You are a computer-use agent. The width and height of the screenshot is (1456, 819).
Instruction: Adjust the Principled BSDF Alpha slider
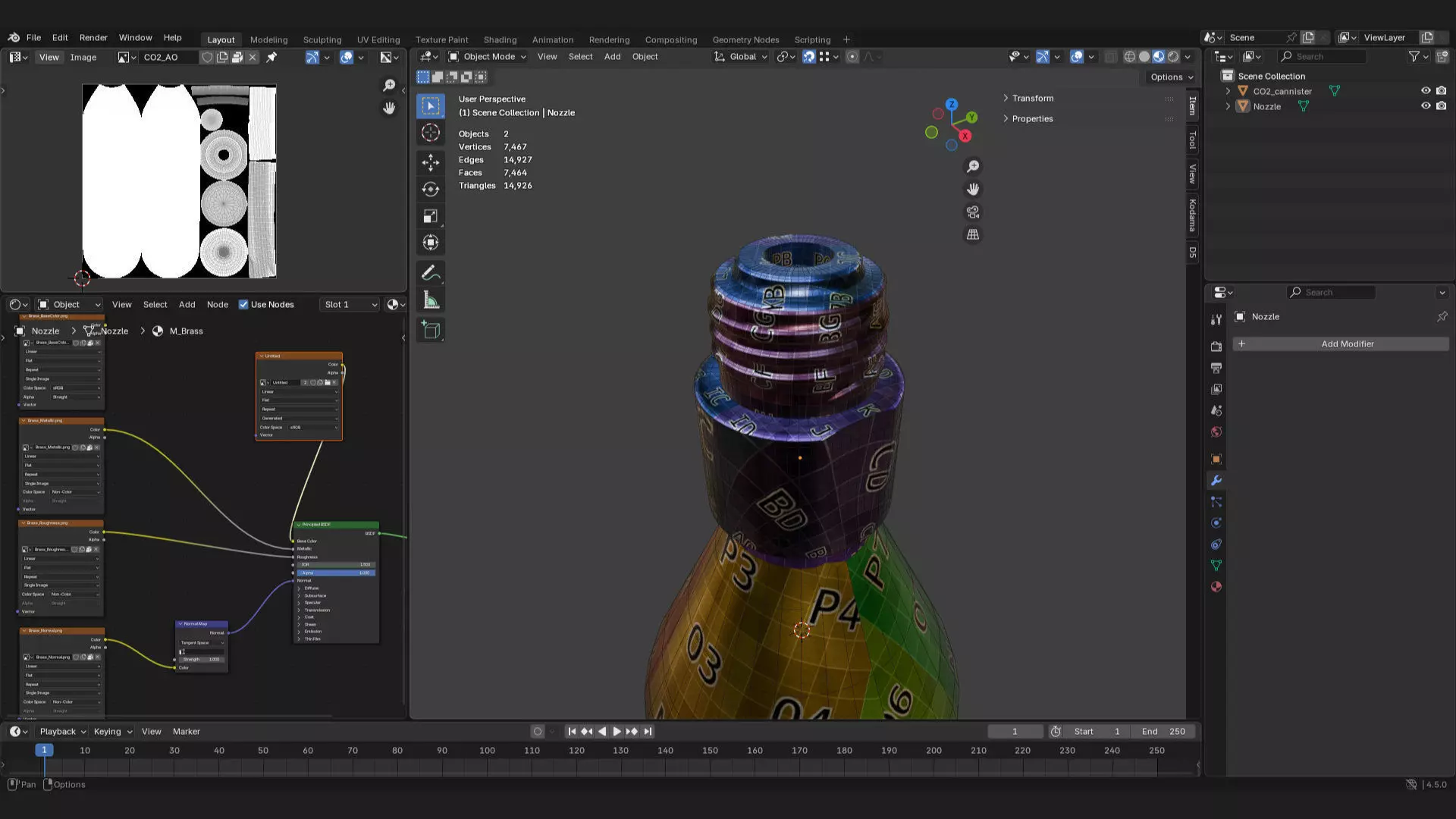336,573
